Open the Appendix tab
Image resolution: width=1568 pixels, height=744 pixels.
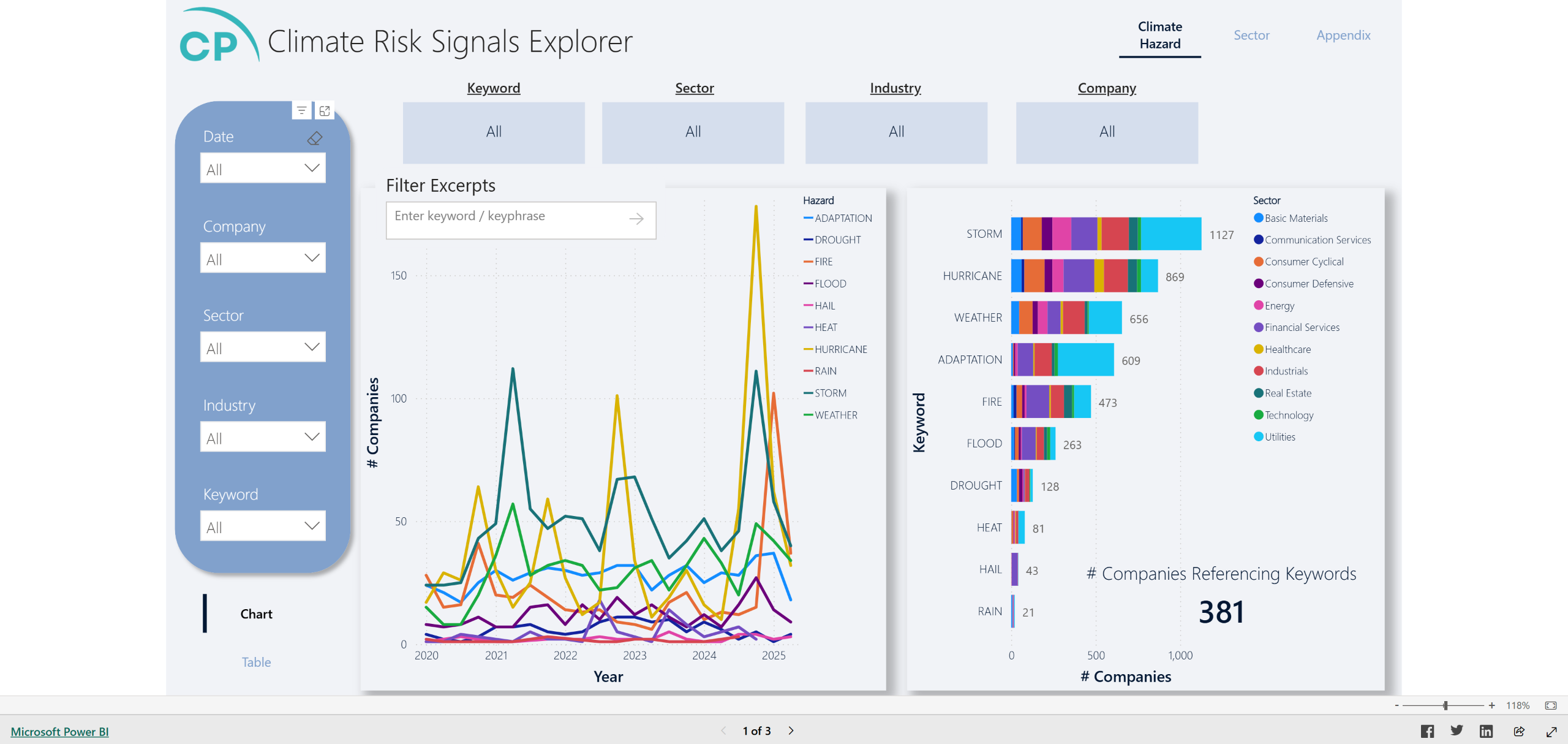click(1343, 36)
